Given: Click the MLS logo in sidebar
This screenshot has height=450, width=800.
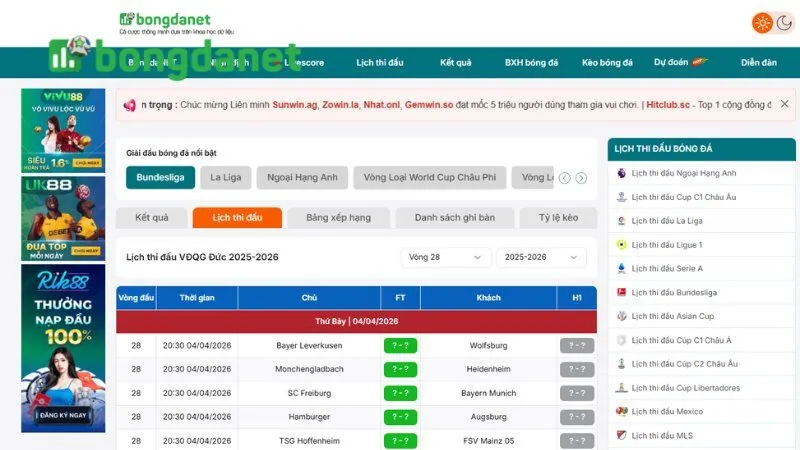Looking at the screenshot, I should click(622, 436).
